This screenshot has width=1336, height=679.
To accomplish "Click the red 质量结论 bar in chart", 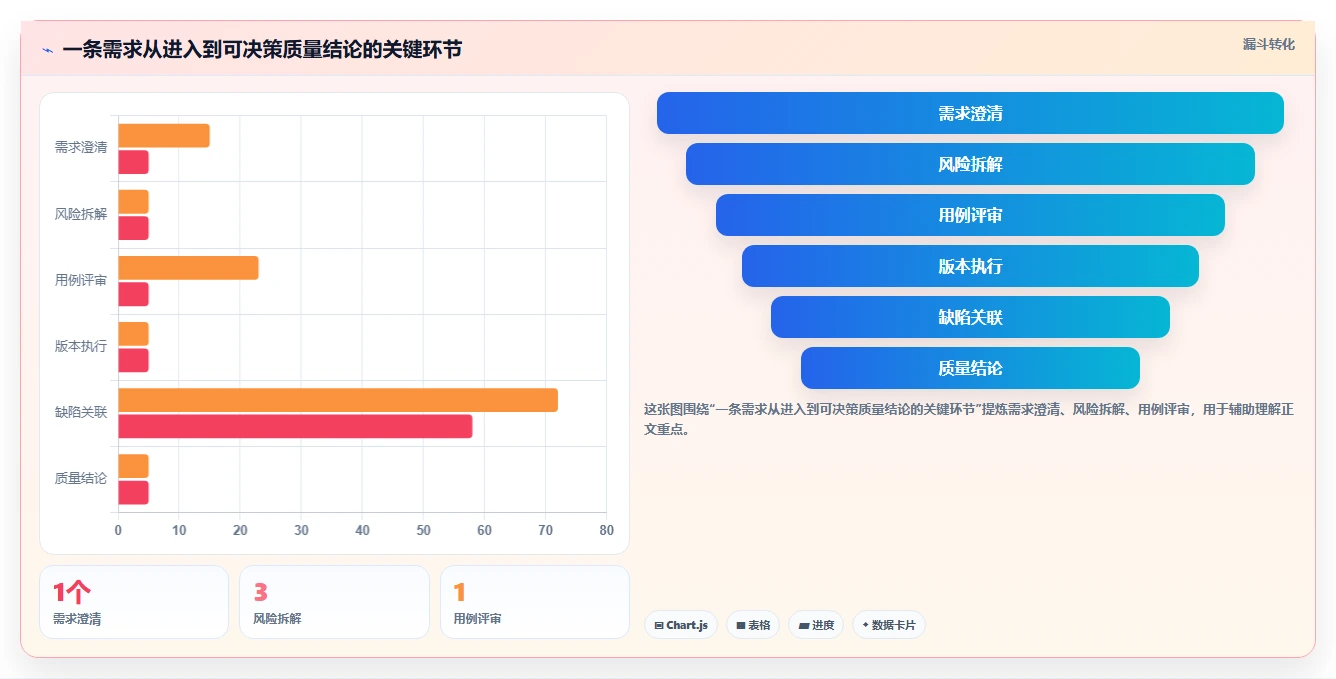I will (x=134, y=493).
